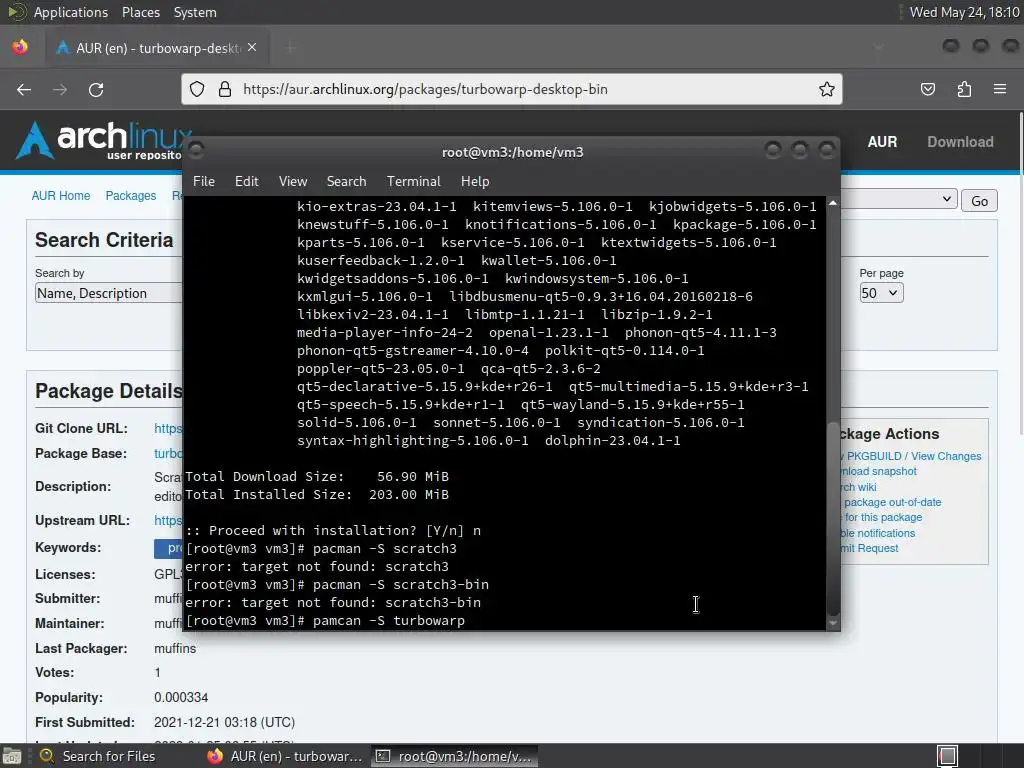Viewport: 1024px width, 768px height.
Task: Click the Firefox logo icon in tab bar
Action: [20, 47]
